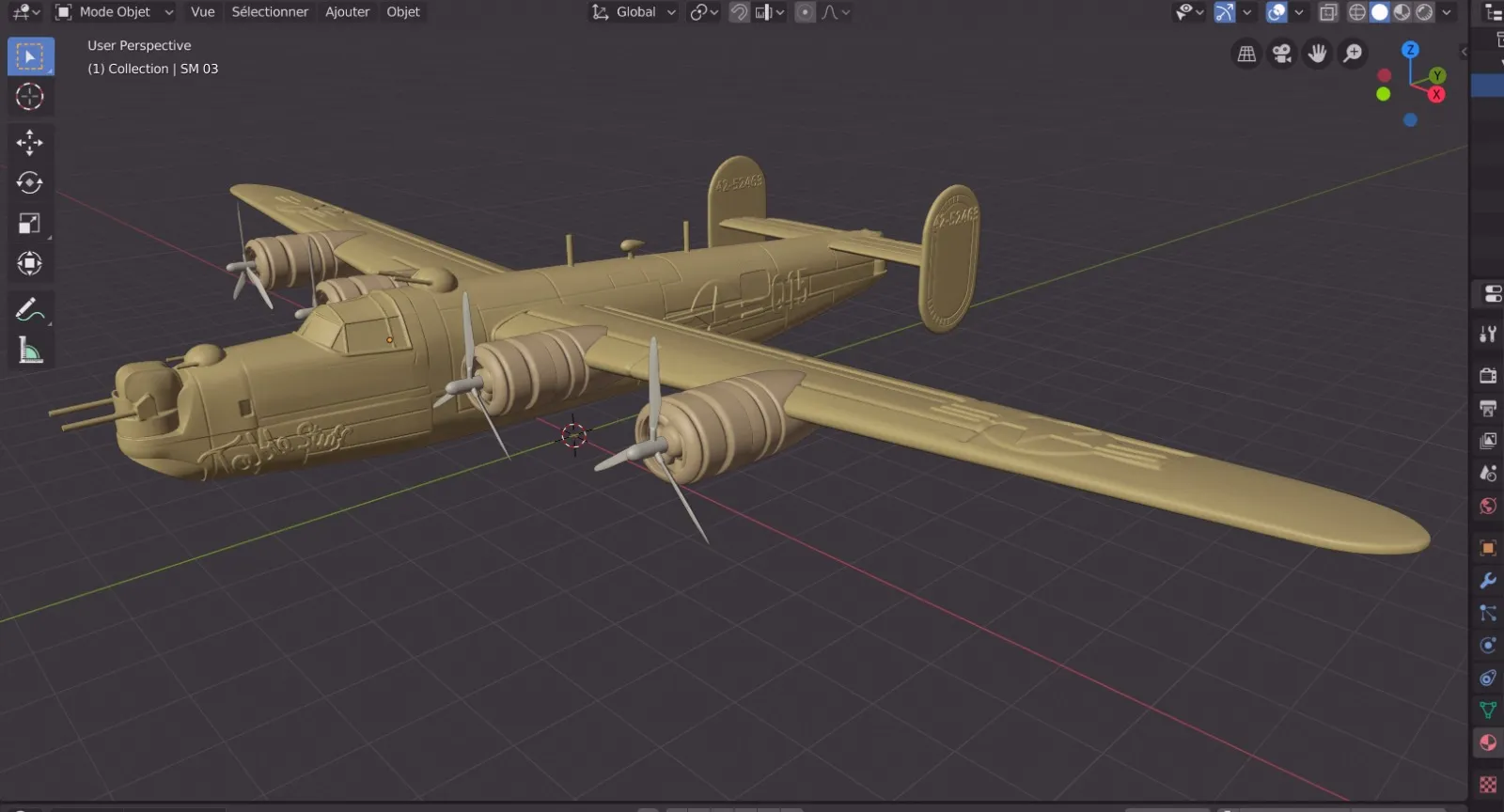Open the Ajouter menu

click(x=347, y=12)
